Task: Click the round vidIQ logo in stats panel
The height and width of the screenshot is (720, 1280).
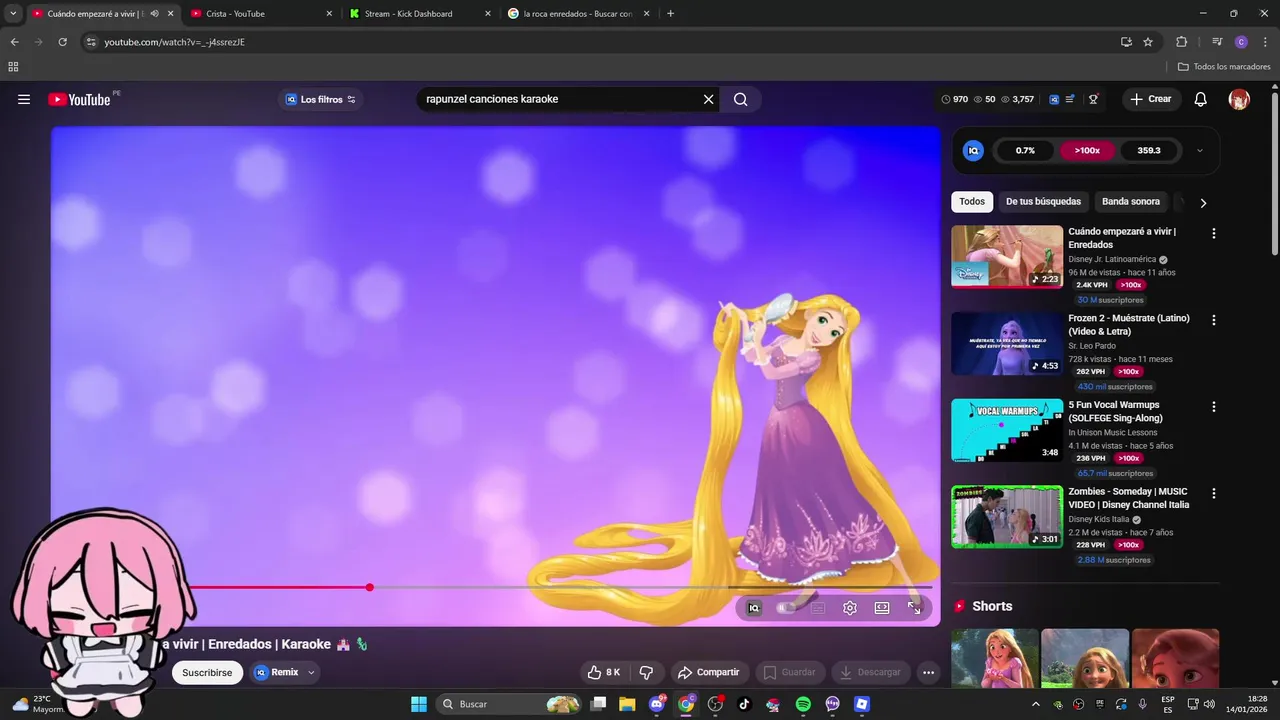Action: click(973, 150)
